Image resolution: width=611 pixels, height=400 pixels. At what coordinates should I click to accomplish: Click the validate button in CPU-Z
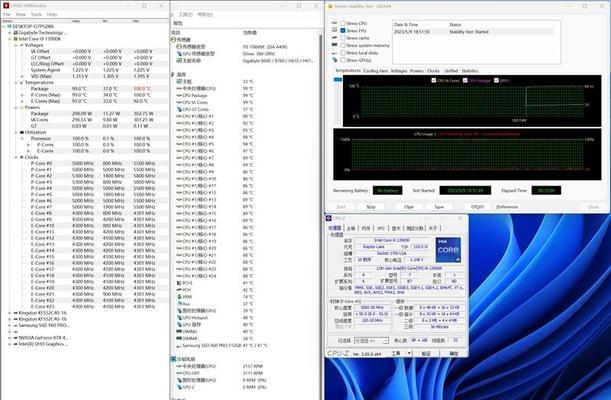tap(426, 353)
